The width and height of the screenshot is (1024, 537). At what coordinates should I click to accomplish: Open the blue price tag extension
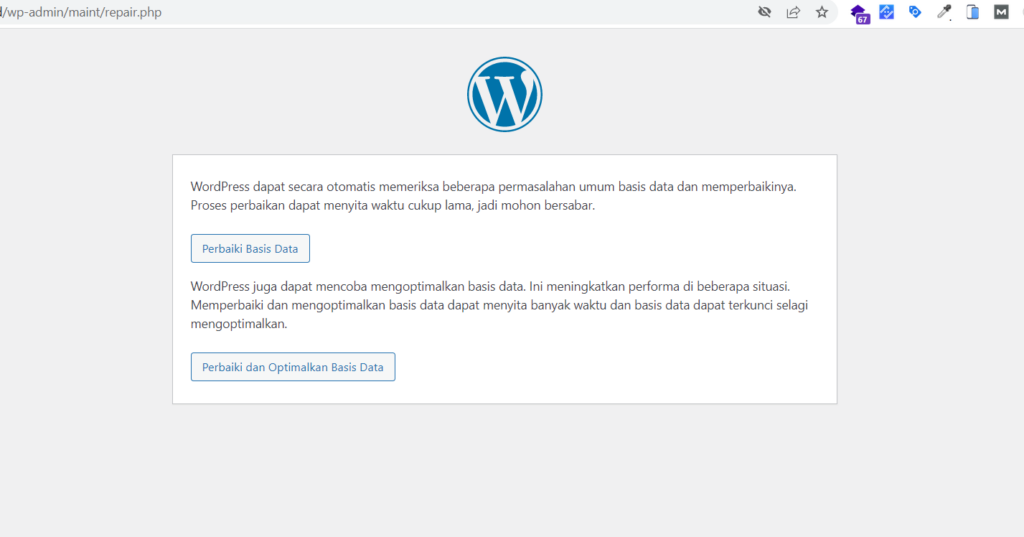tap(915, 12)
